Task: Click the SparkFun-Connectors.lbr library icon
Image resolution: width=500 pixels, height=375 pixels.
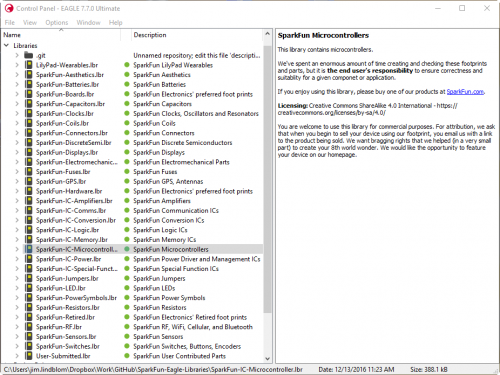Action: pos(29,133)
